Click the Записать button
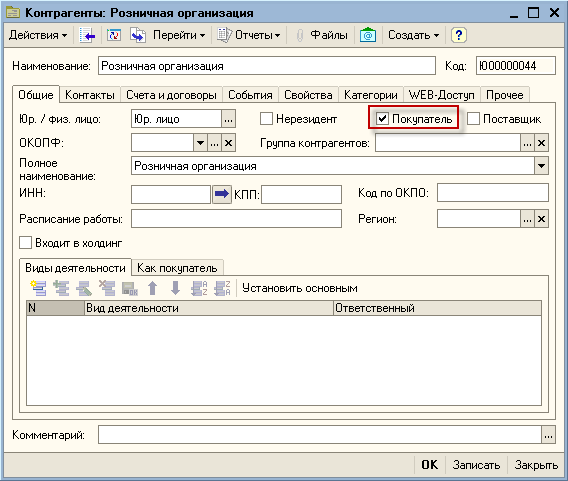Viewport: 568px width, 481px height. [x=476, y=465]
